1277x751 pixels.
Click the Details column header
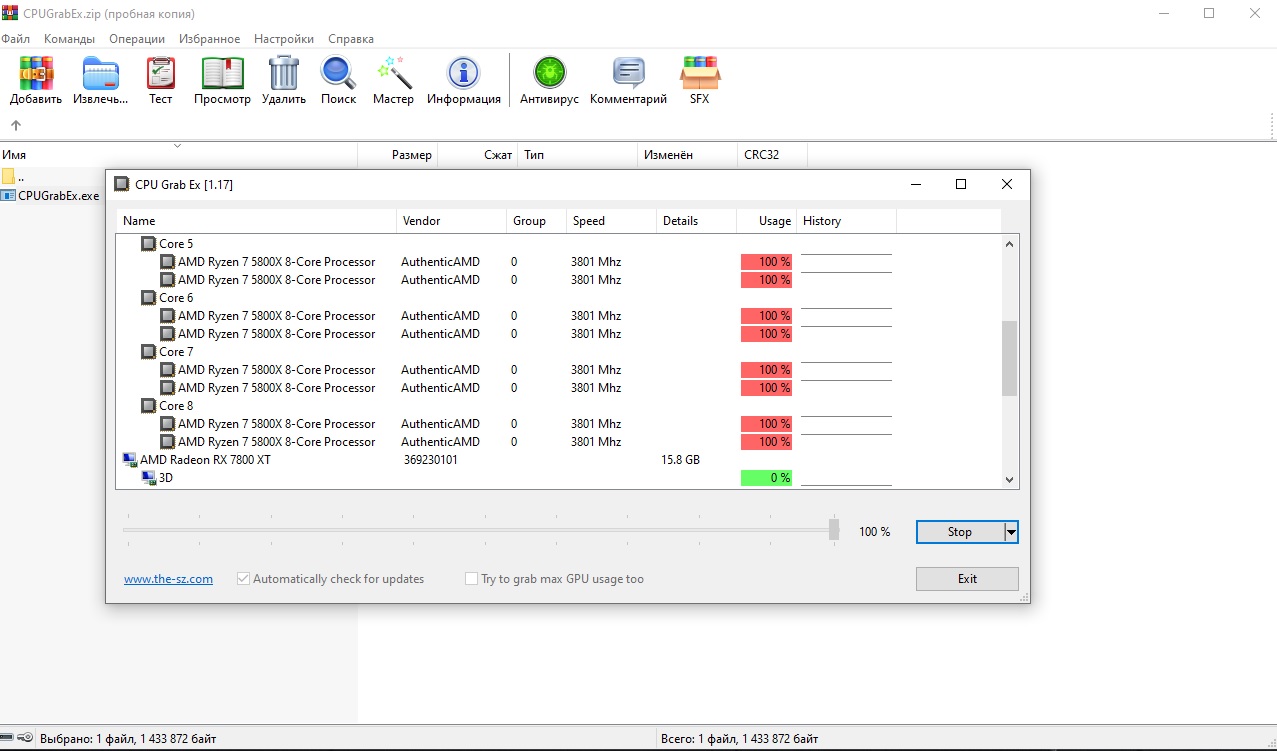click(697, 221)
